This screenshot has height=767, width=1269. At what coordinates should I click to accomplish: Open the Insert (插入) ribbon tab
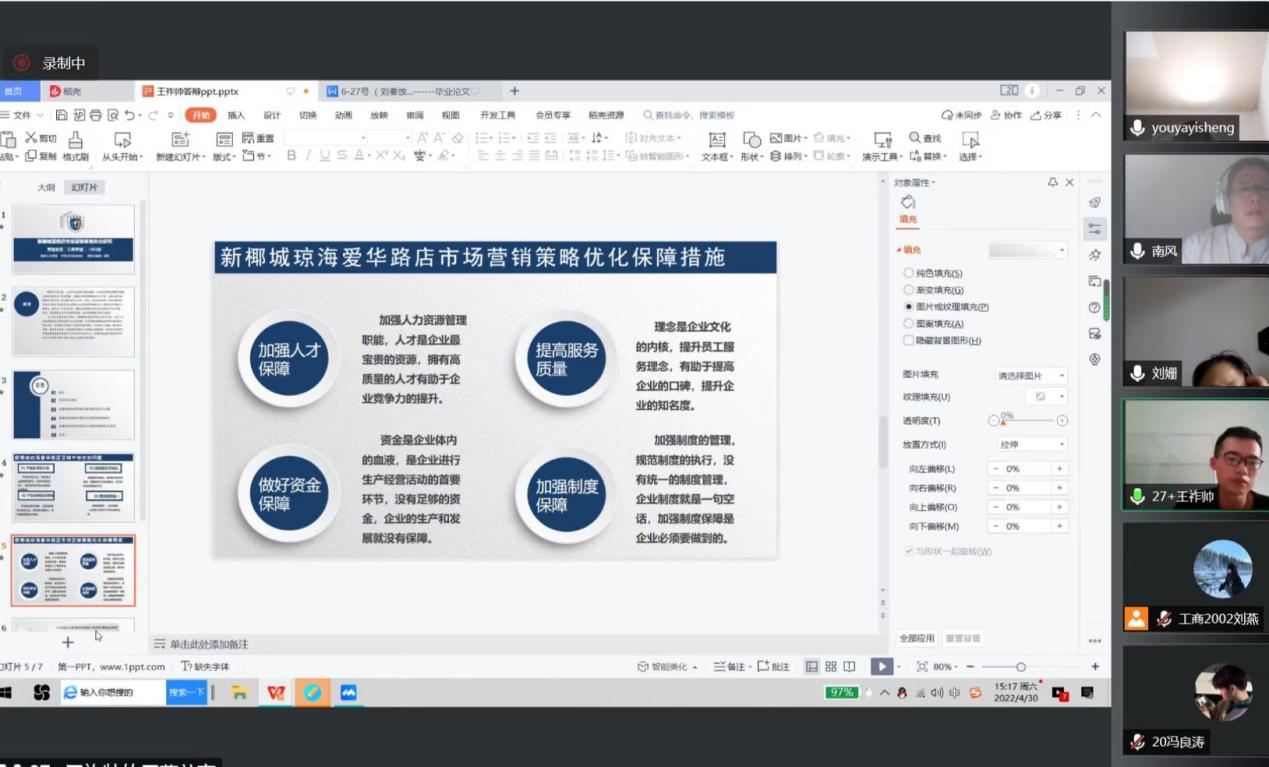click(x=236, y=115)
